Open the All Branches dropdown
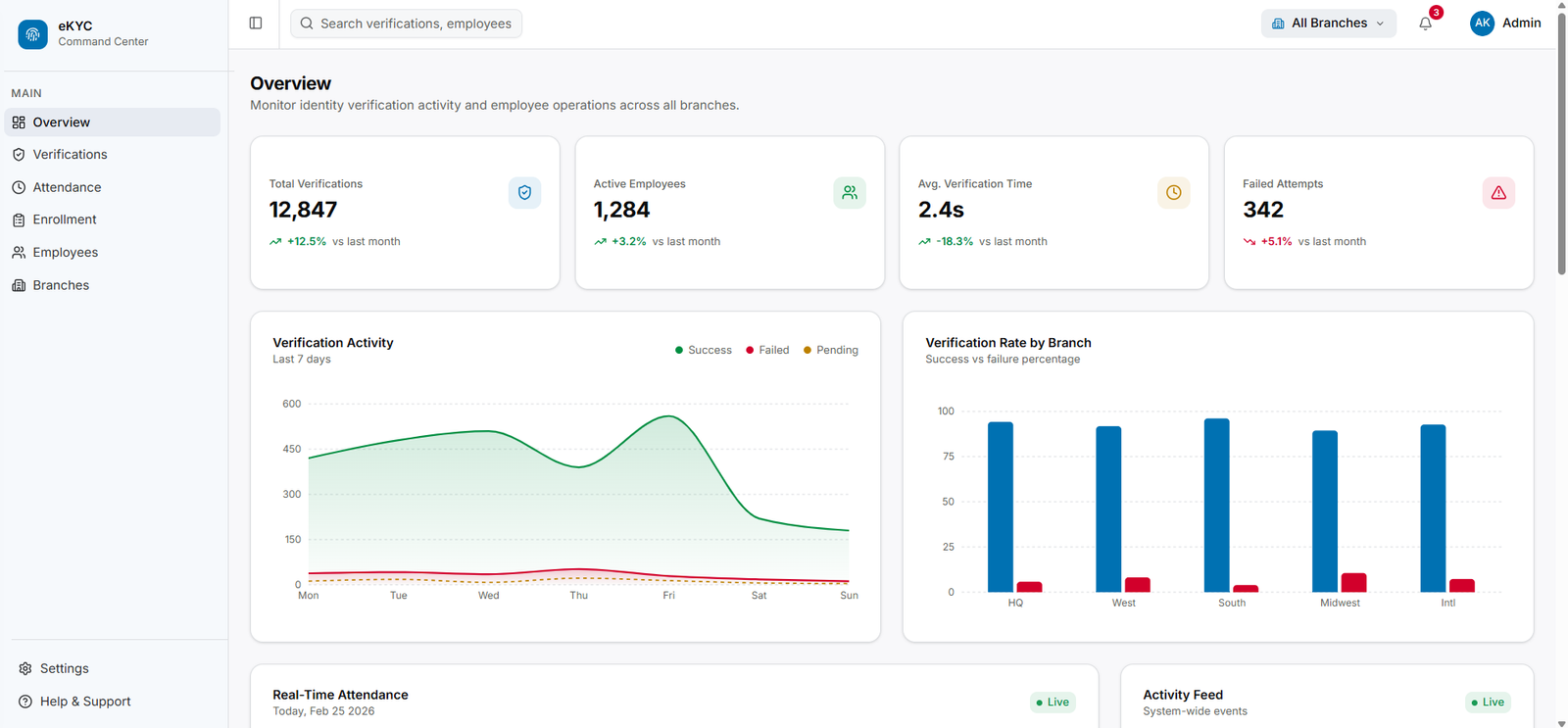Screen dimensions: 1568x728 click(x=1328, y=24)
